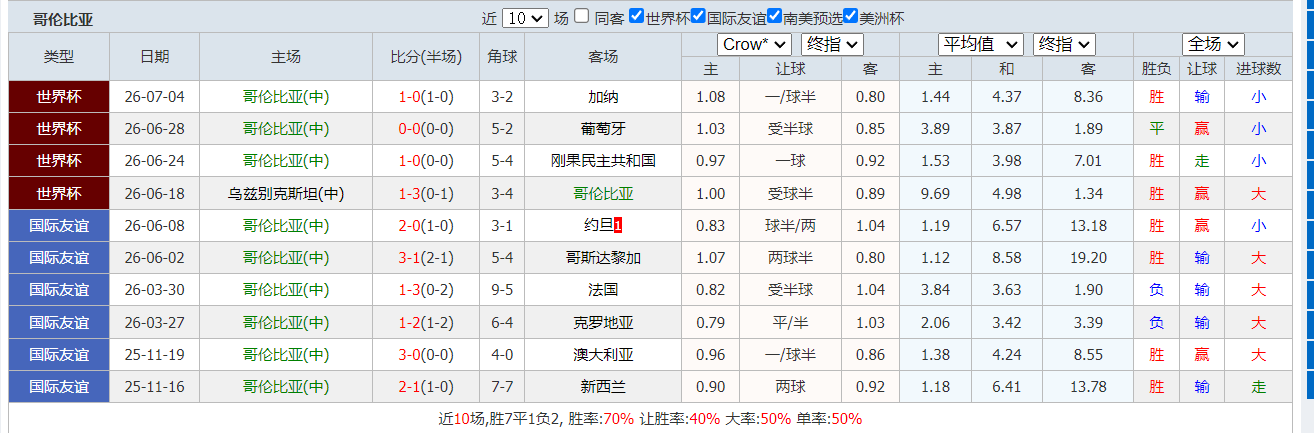Image resolution: width=1314 pixels, height=433 pixels.
Task: Click the 日期 column header
Action: click(155, 57)
